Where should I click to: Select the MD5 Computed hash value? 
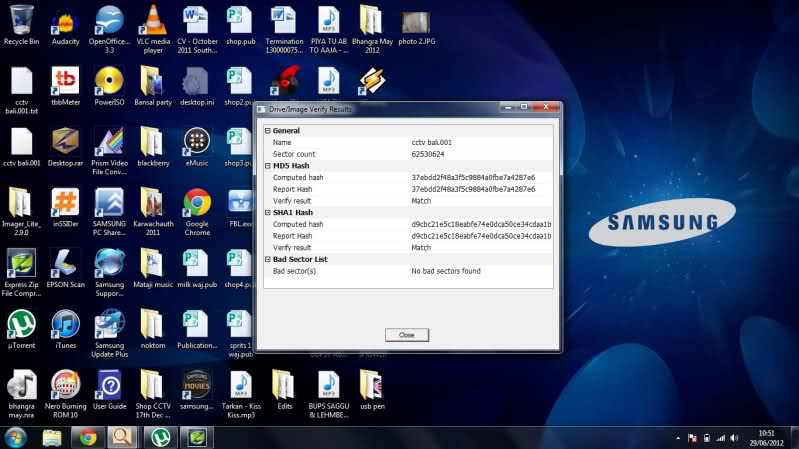click(473, 177)
